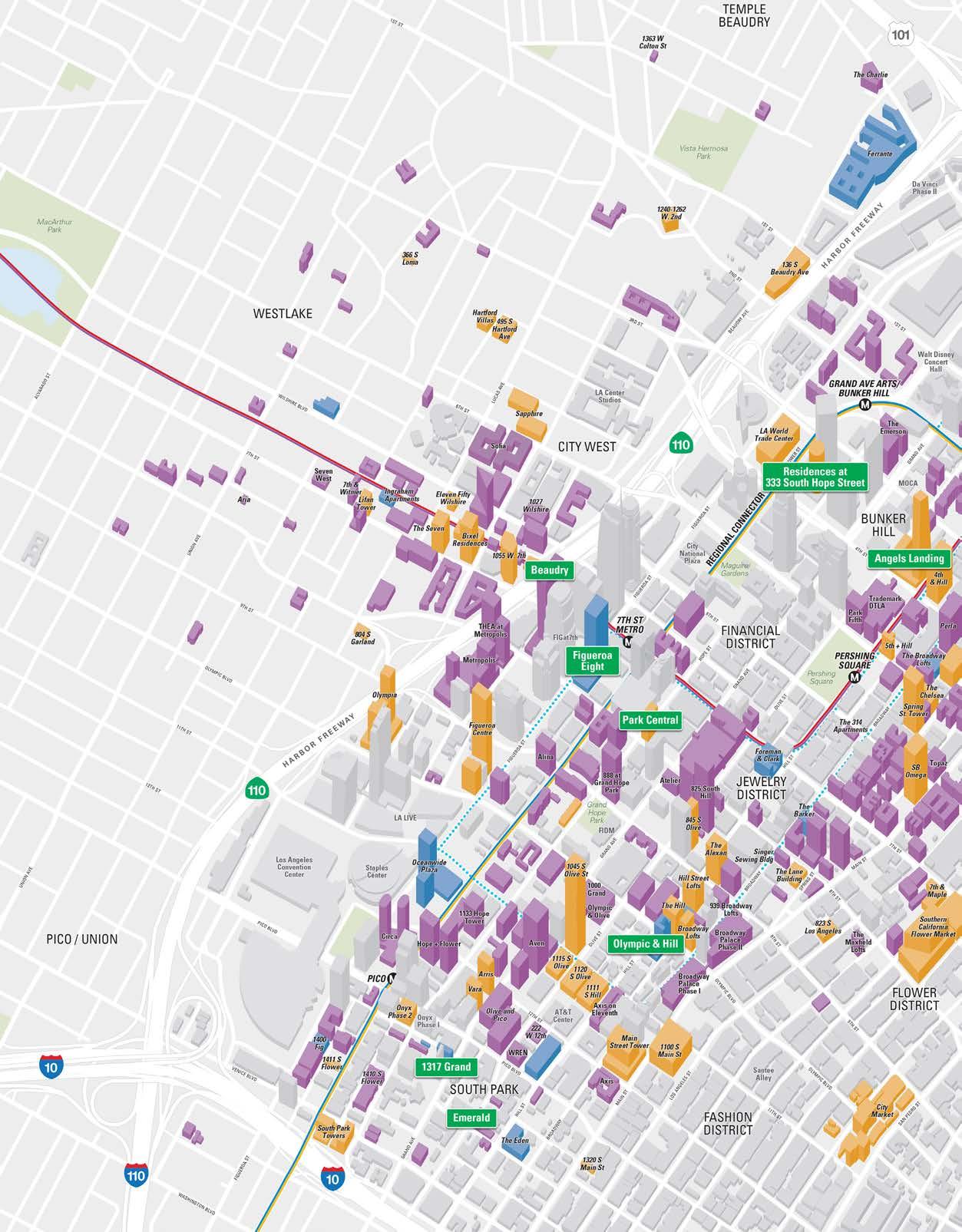Click the Grand Hope Park label
Screen dimensions: 962x1232
(x=597, y=812)
